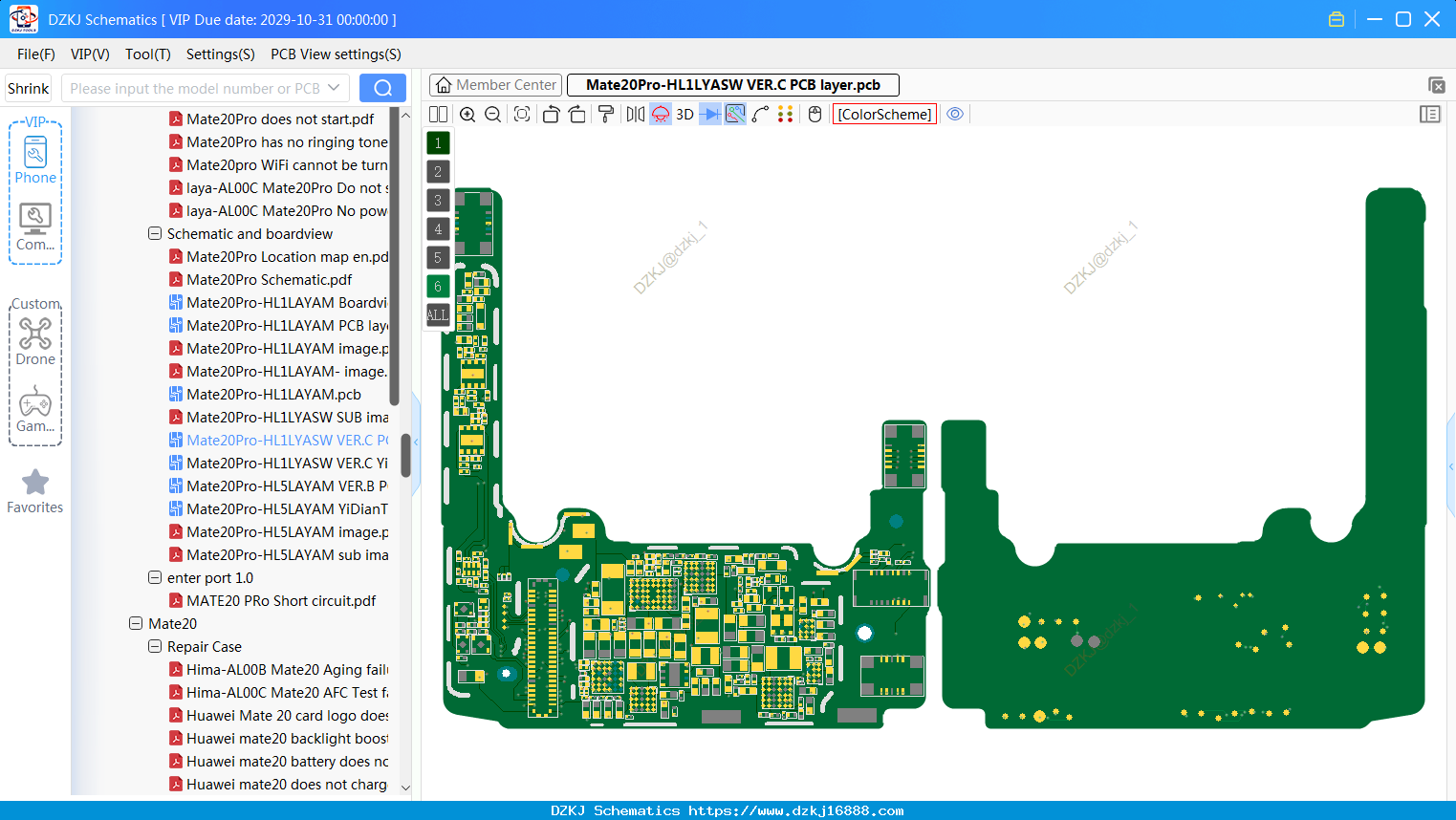Click the right panel layout icon
Viewport: 1456px width, 820px height.
1430,115
